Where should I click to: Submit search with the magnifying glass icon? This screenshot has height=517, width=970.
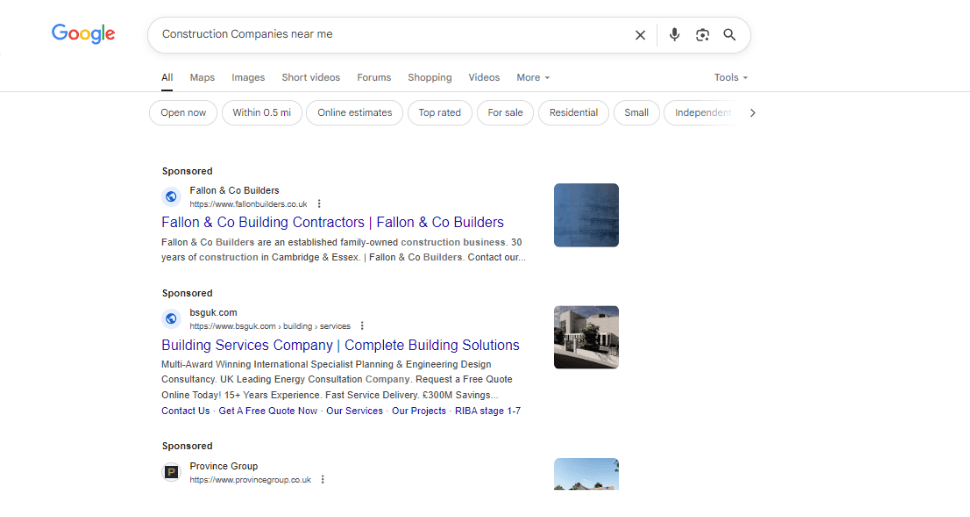click(x=730, y=35)
